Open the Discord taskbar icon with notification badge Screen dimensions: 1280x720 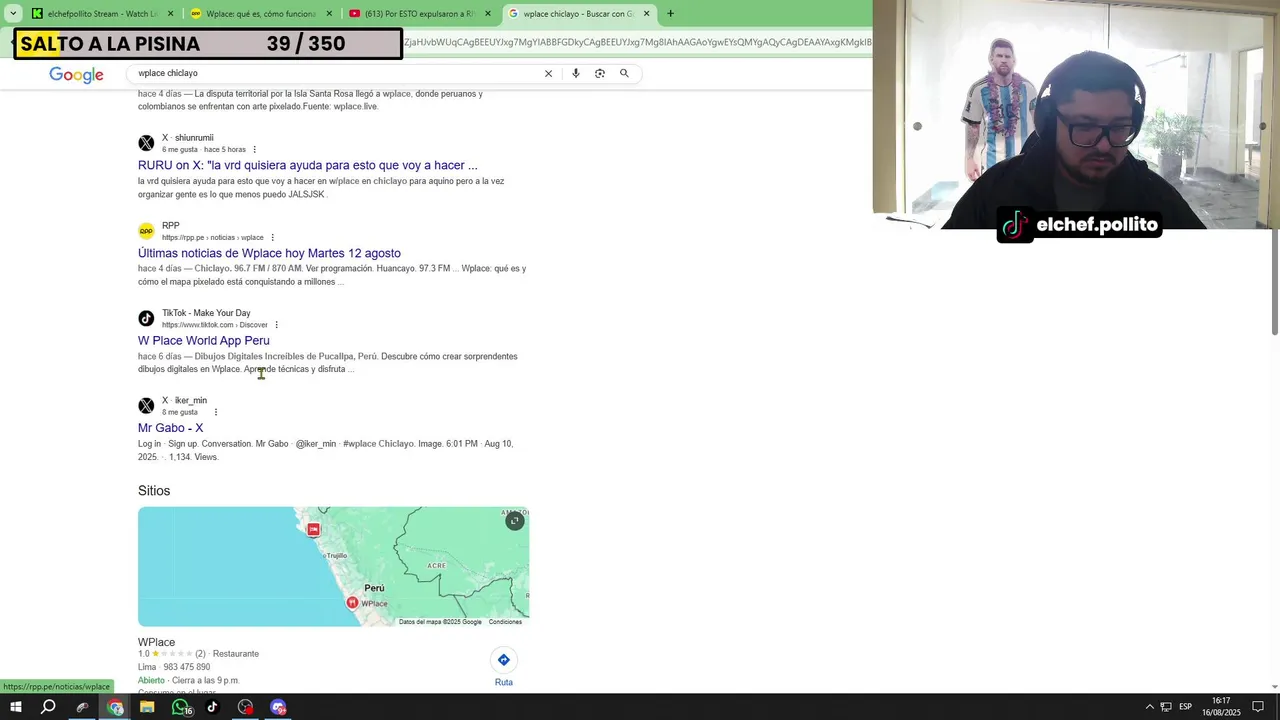tap(278, 707)
